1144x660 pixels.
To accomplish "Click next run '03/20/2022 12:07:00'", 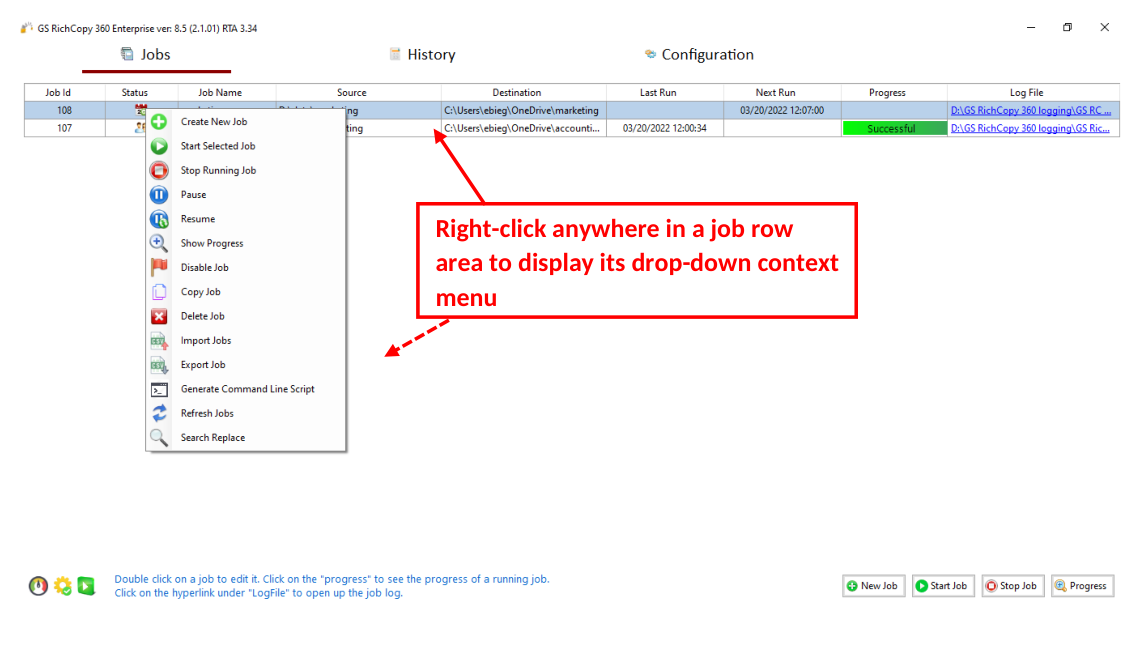I will pyautogui.click(x=781, y=111).
